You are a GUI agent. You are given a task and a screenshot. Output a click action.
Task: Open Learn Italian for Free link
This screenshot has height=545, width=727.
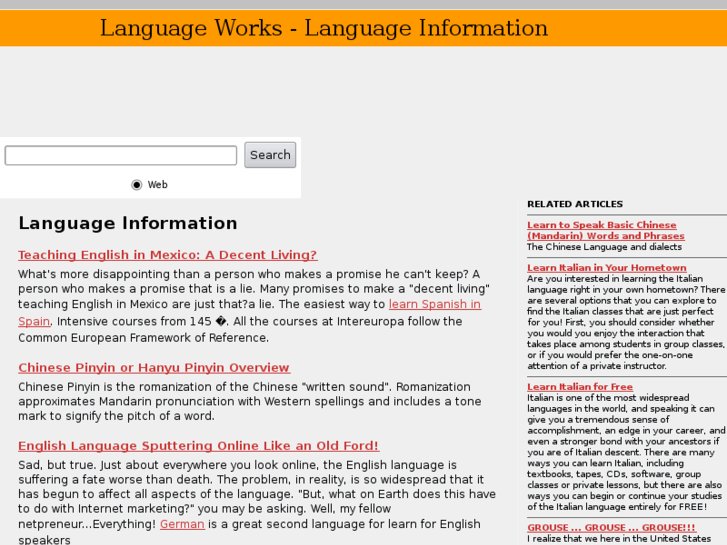pyautogui.click(x=580, y=386)
